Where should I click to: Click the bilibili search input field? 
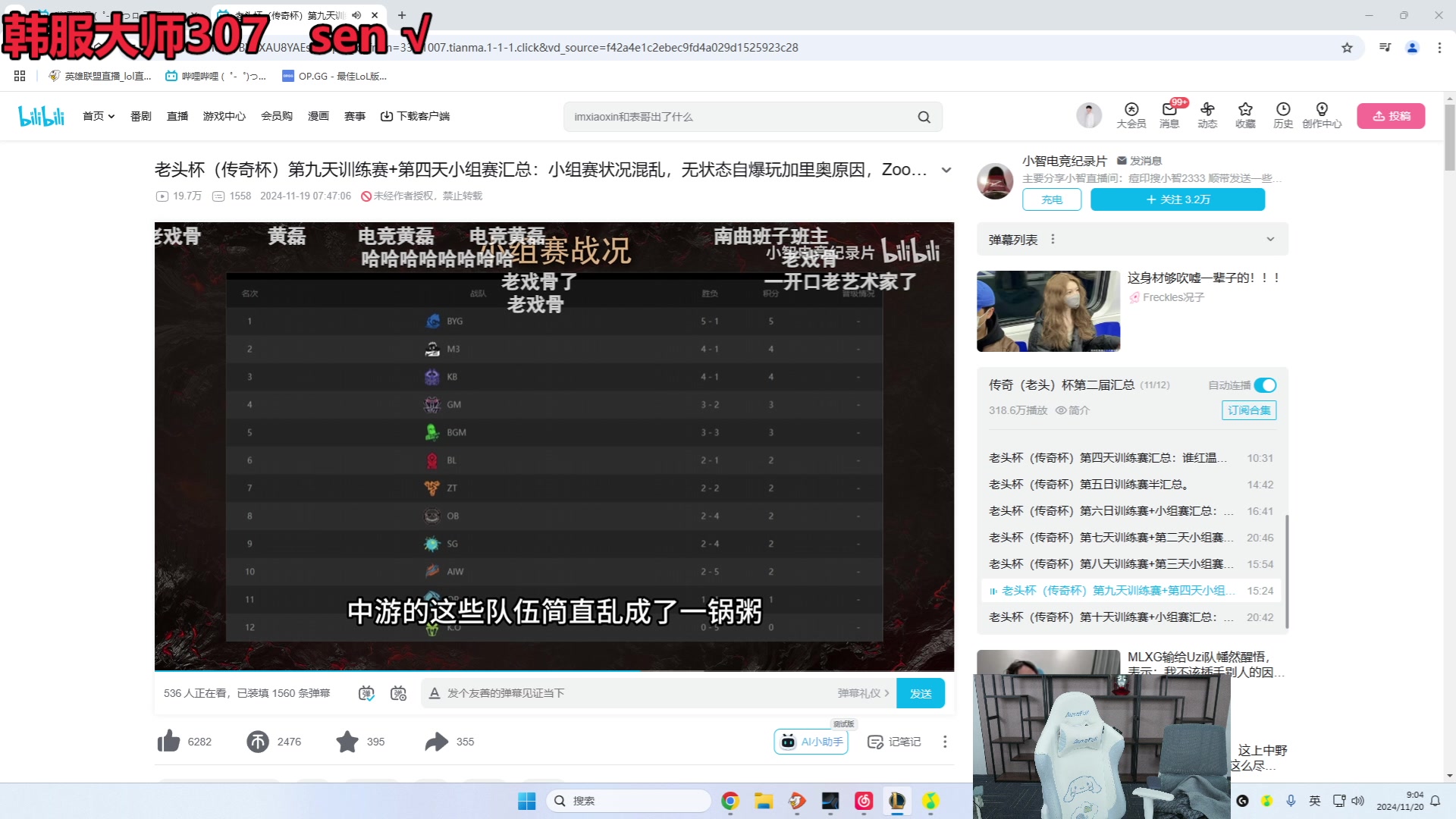(743, 117)
